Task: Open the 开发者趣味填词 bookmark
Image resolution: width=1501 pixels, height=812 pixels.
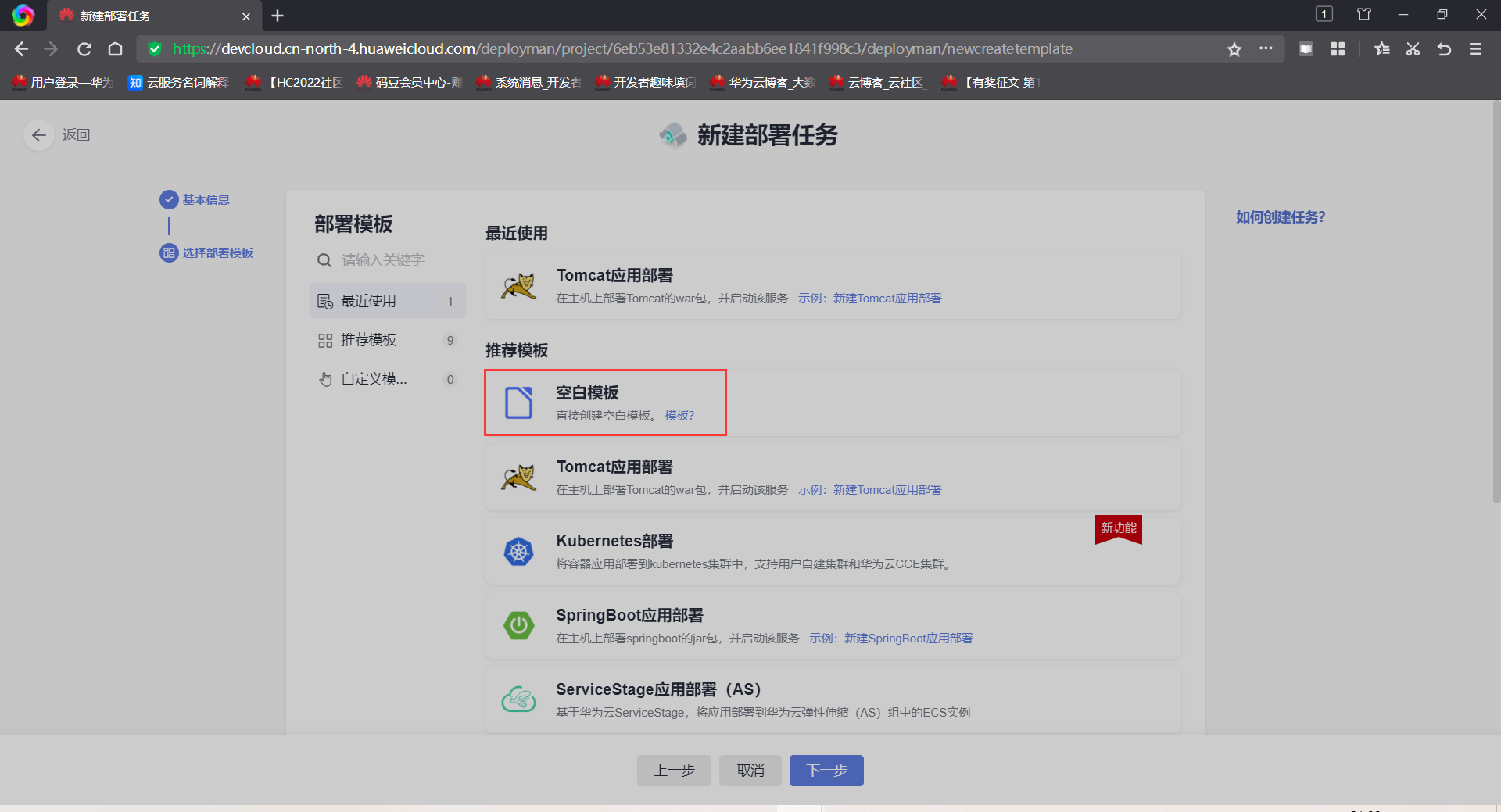Action: pyautogui.click(x=646, y=82)
